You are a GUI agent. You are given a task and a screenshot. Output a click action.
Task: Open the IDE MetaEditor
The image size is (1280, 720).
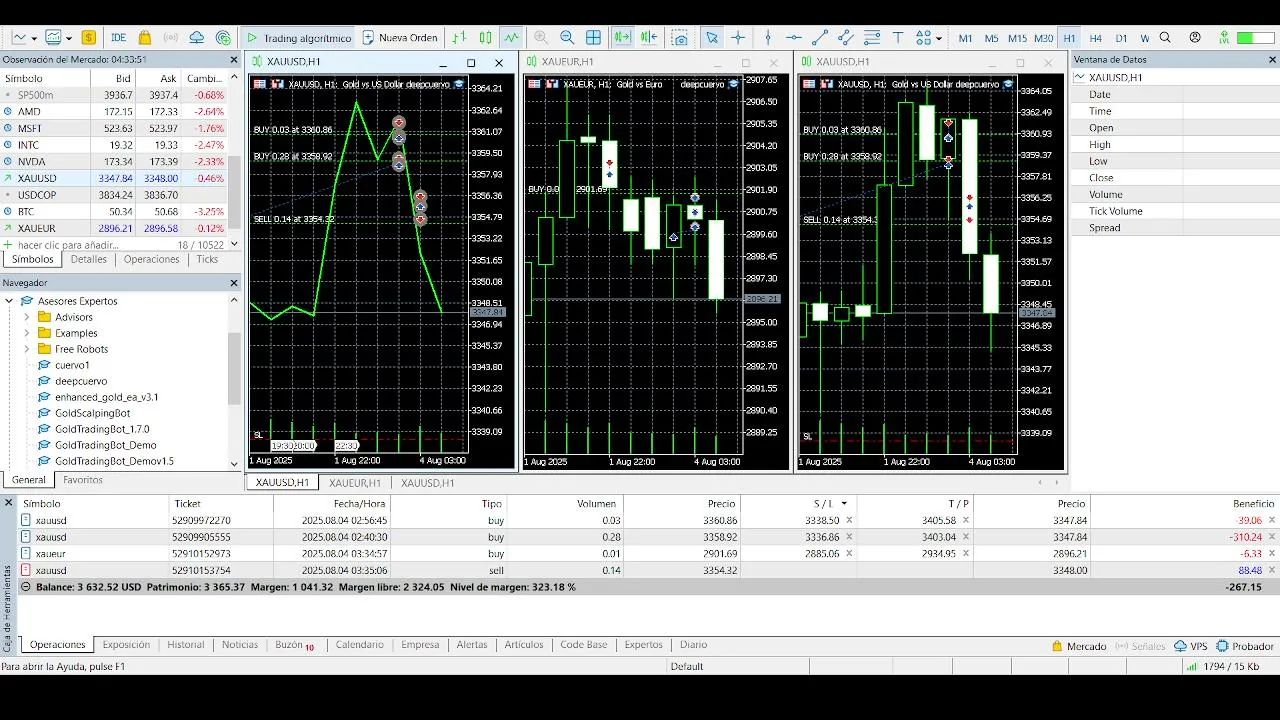click(x=118, y=38)
